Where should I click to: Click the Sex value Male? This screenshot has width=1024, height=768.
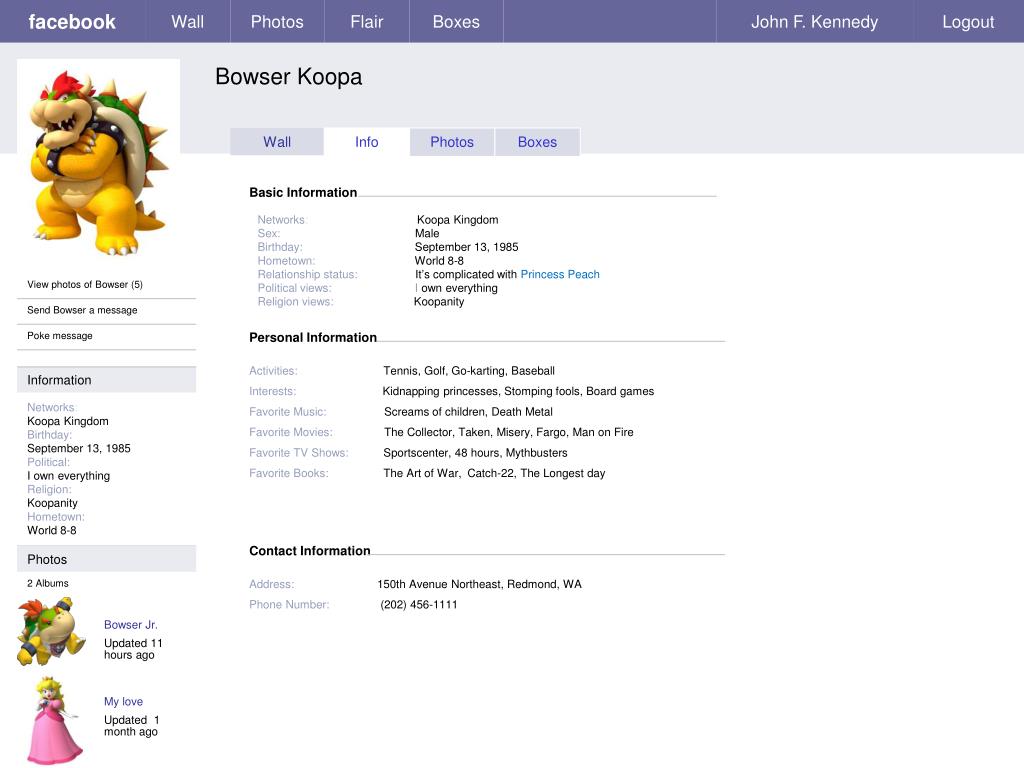click(x=427, y=233)
